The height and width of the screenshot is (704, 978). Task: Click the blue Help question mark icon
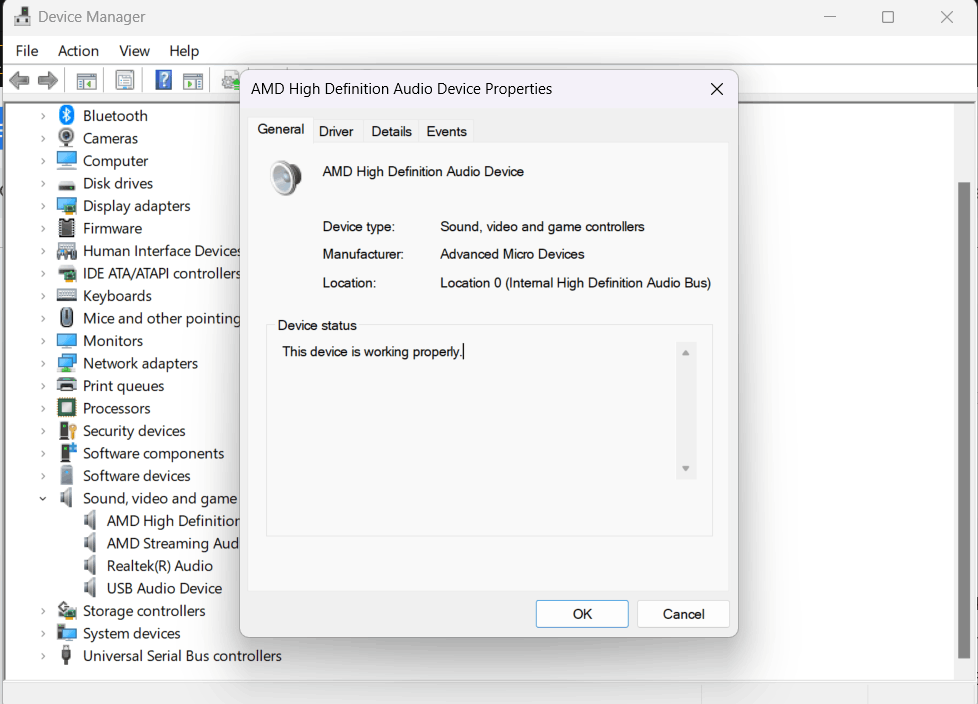click(x=163, y=80)
